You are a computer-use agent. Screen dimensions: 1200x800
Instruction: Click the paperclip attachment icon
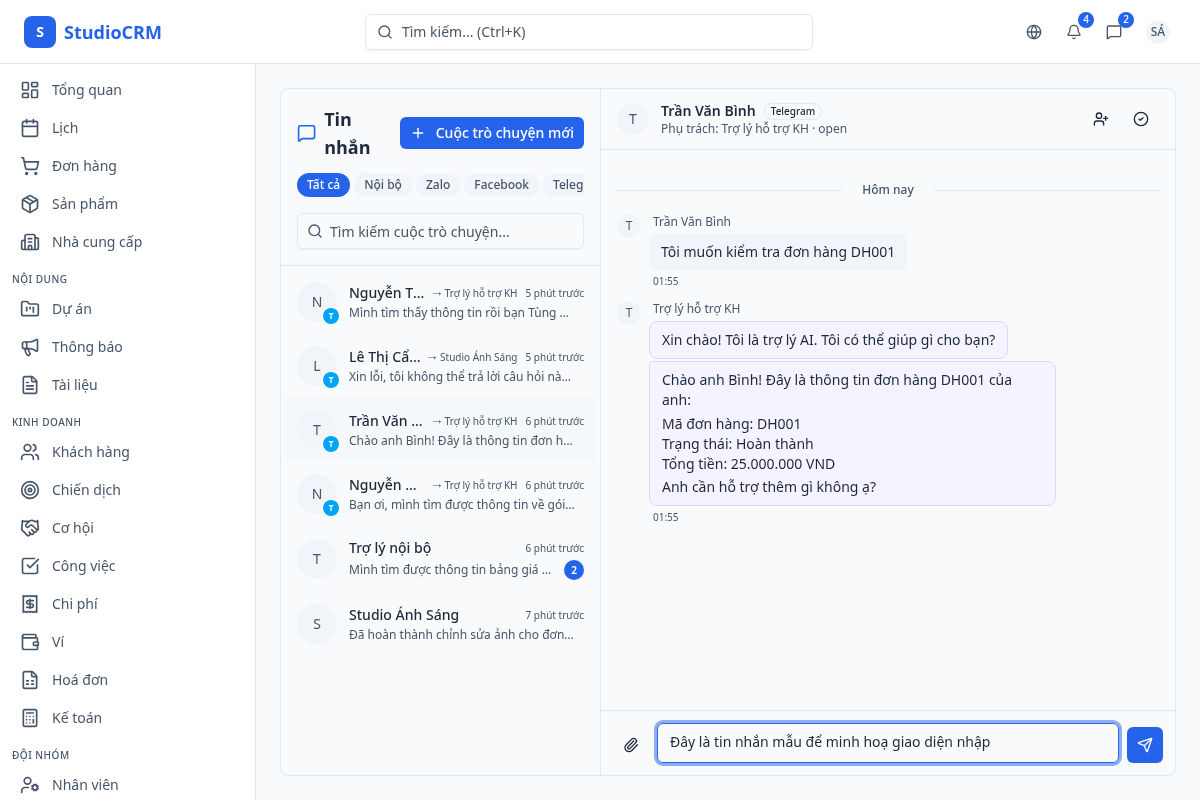point(631,744)
